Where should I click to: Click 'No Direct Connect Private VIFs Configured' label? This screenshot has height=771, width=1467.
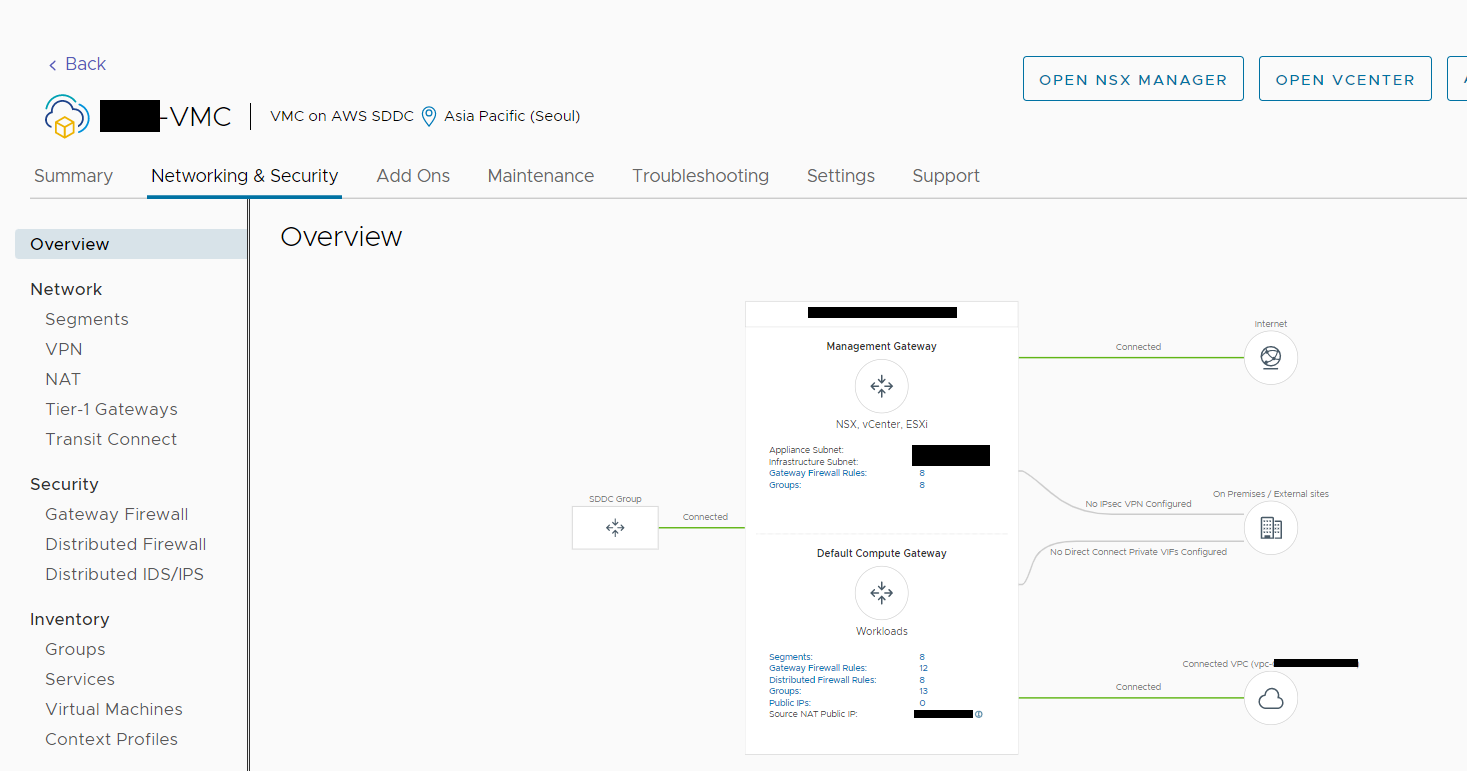pyautogui.click(x=1138, y=552)
